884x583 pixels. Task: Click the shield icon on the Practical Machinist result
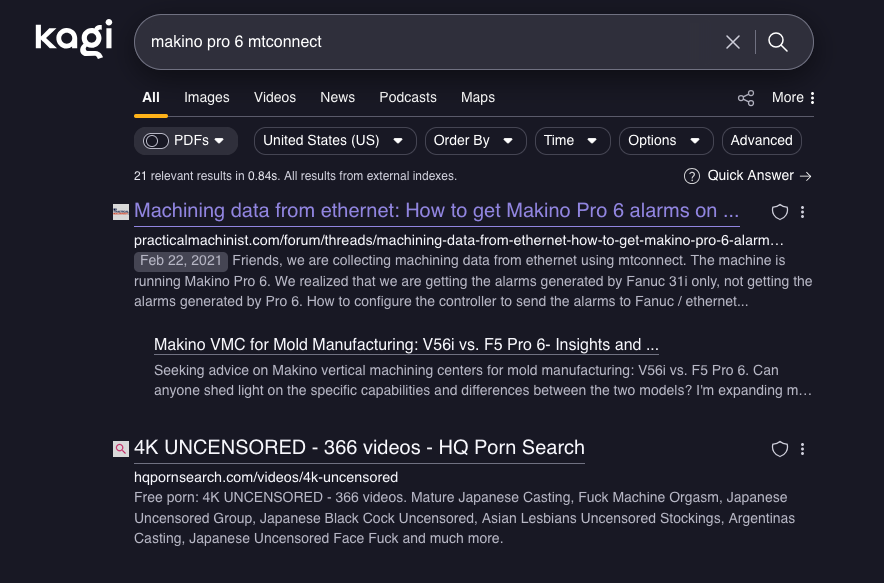(780, 212)
